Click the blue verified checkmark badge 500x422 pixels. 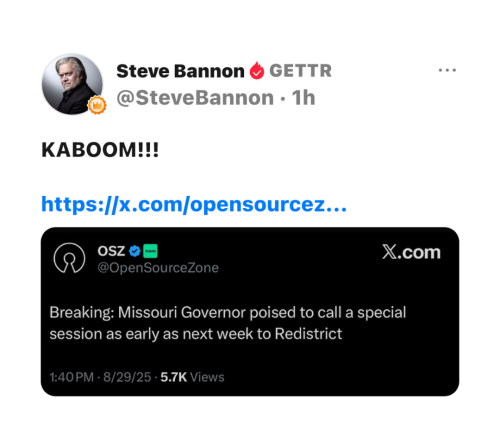(x=135, y=251)
